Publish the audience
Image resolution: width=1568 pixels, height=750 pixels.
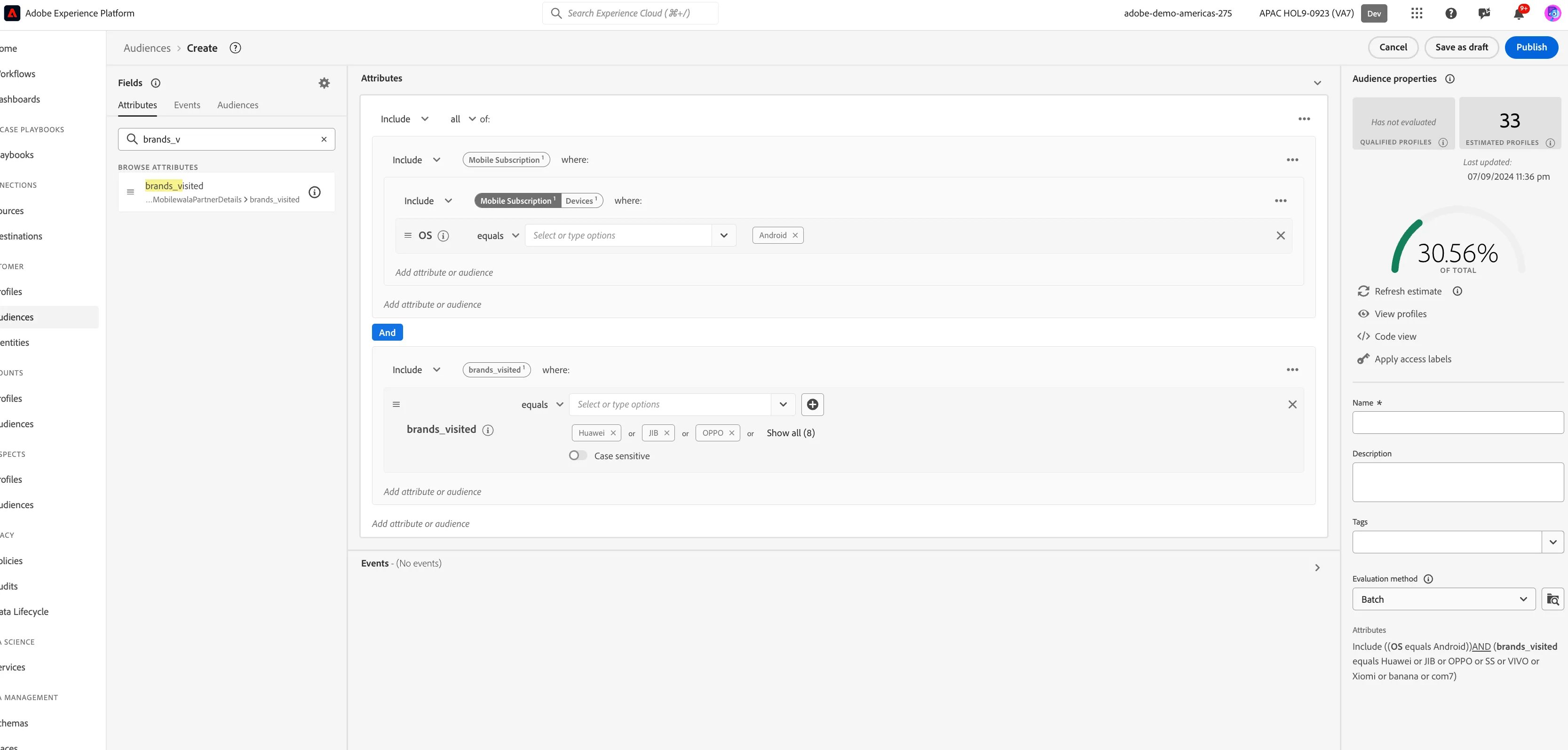pos(1531,48)
